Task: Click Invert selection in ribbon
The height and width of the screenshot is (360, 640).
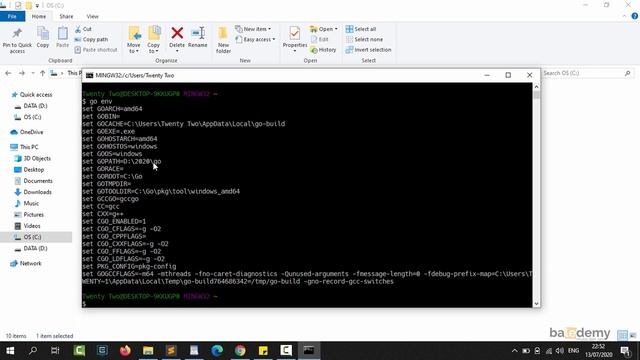Action: [x=368, y=50]
